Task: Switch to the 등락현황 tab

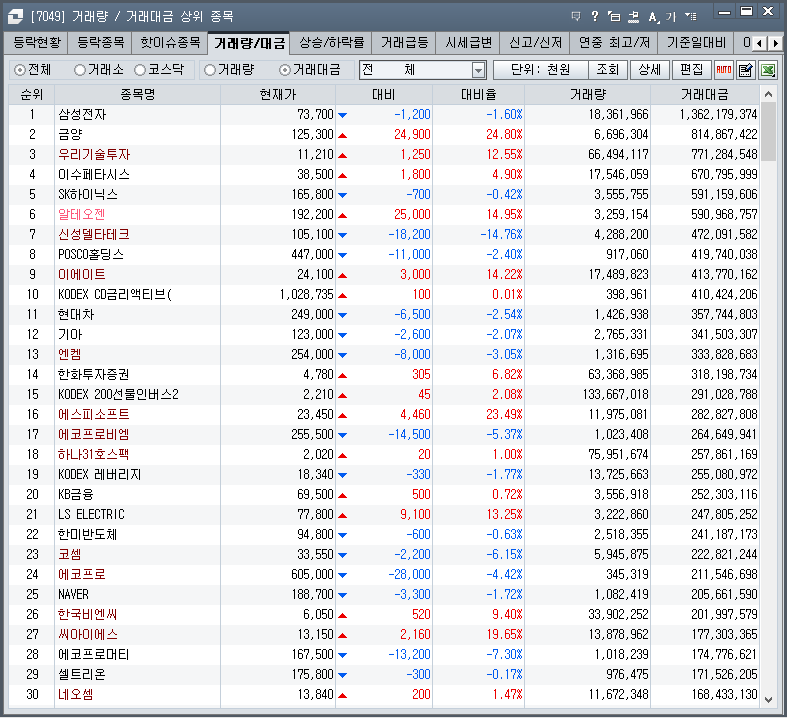Action: pos(36,43)
